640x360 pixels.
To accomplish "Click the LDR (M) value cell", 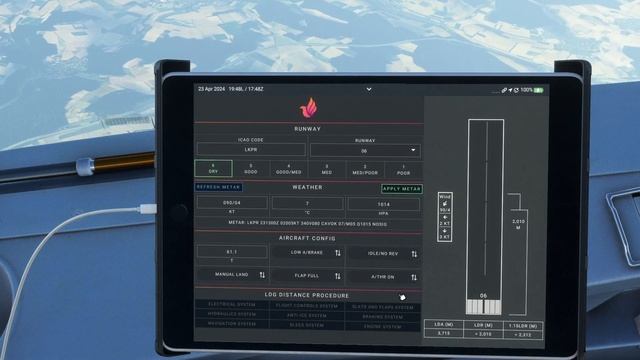I will tap(483, 334).
